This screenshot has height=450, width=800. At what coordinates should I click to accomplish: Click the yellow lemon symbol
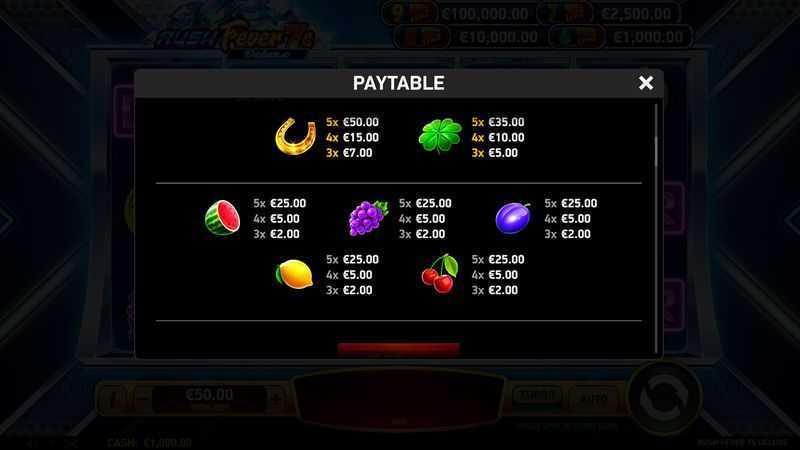point(294,274)
